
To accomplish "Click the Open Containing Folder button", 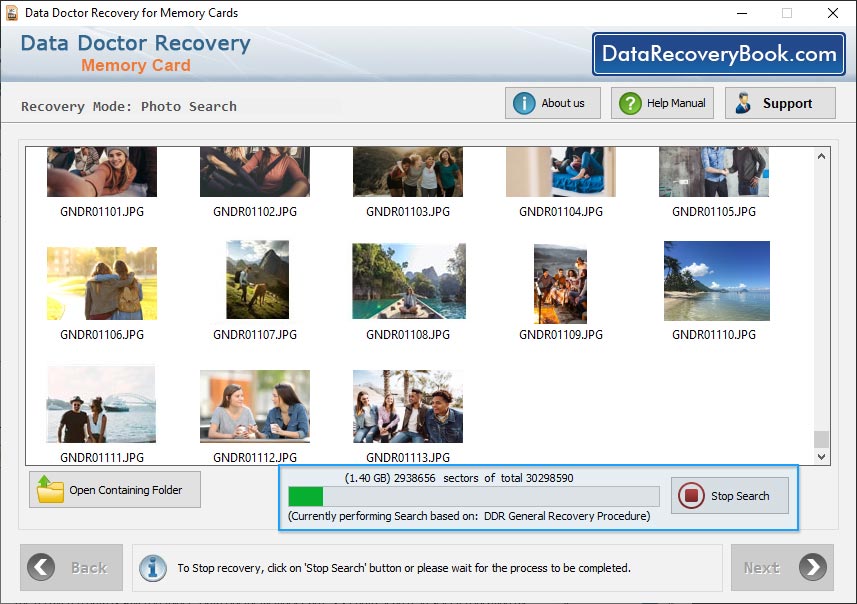I will tap(114, 489).
